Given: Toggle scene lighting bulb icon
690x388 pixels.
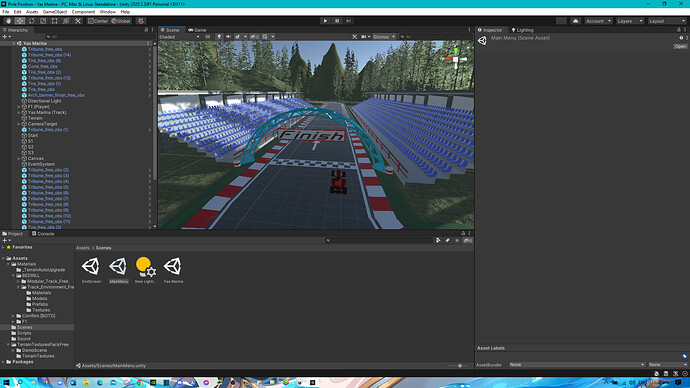Looking at the screenshot, I should tap(219, 37).
